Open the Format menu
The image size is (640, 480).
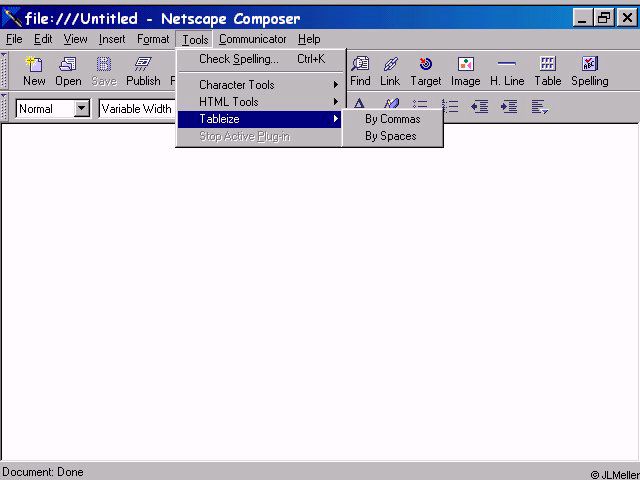153,39
